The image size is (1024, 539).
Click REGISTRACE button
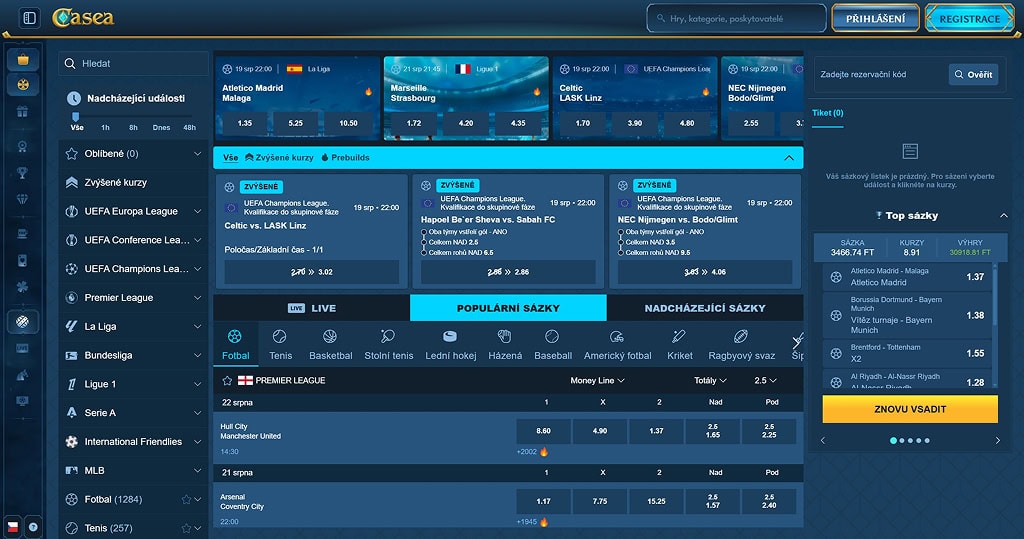969,18
